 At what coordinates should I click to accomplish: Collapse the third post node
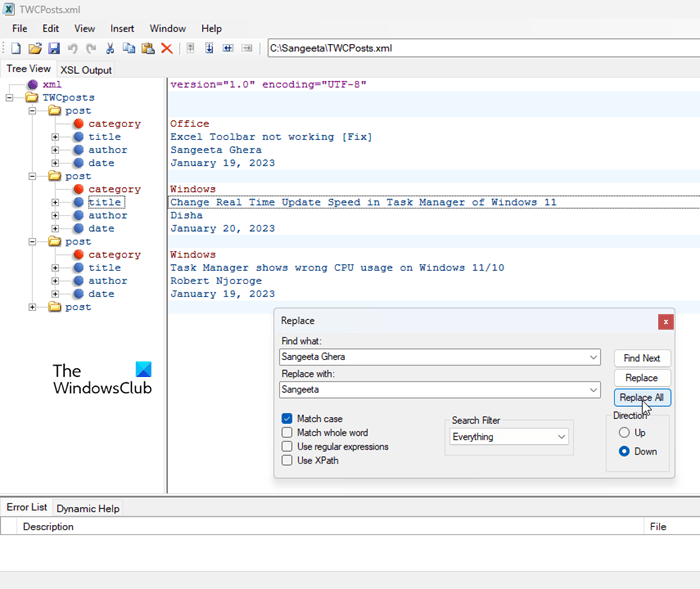(32, 242)
